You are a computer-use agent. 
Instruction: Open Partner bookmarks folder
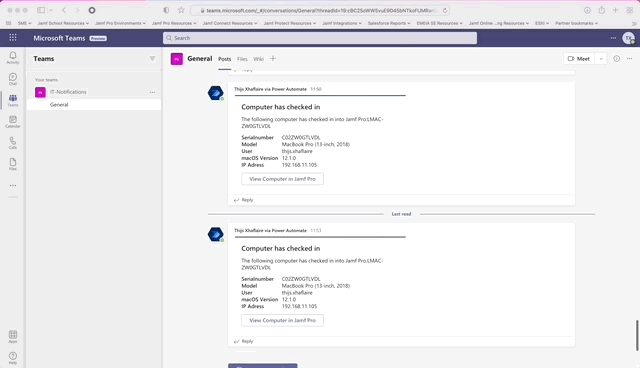point(576,23)
